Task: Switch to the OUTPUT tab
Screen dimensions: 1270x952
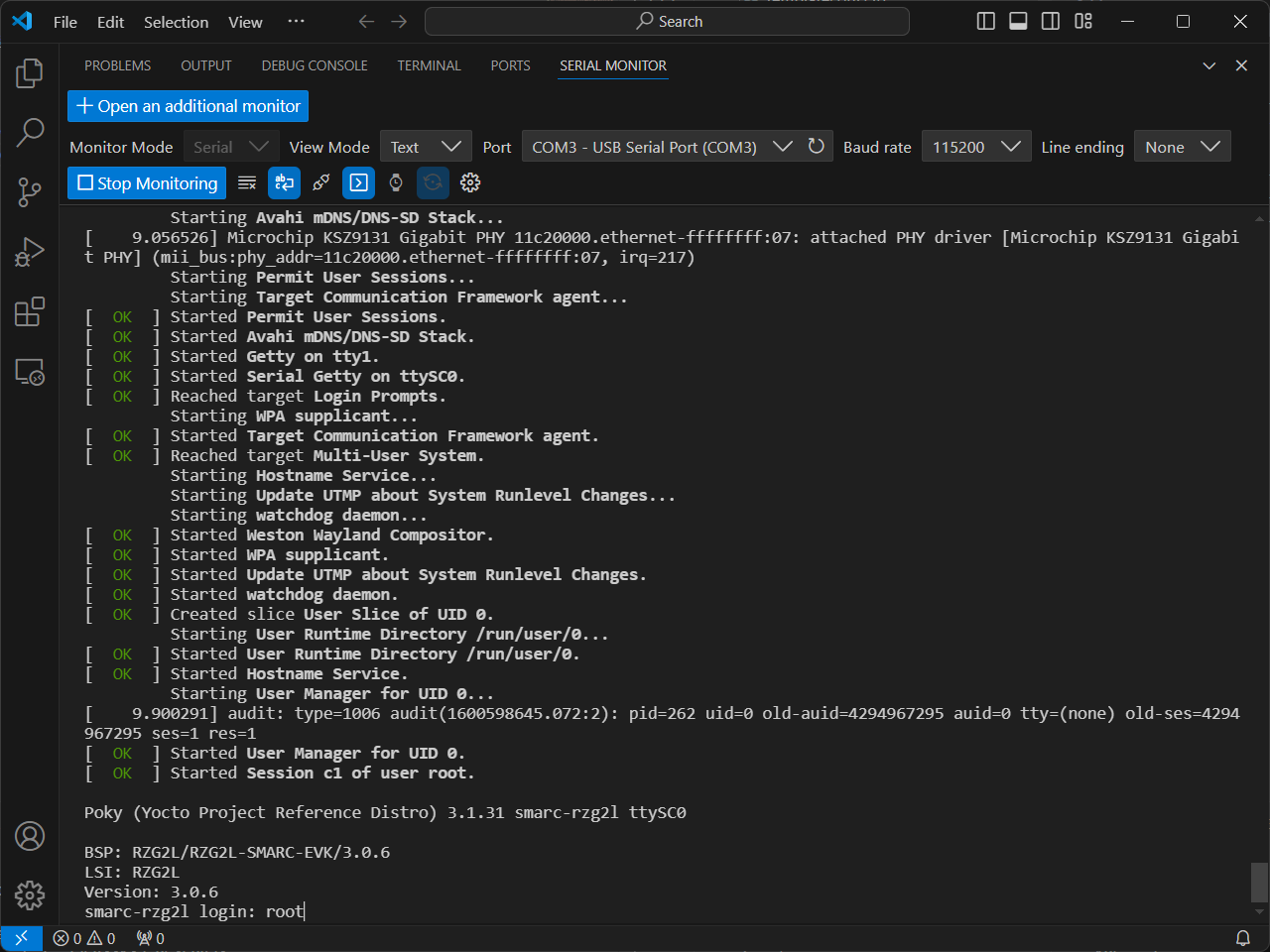Action: click(206, 65)
